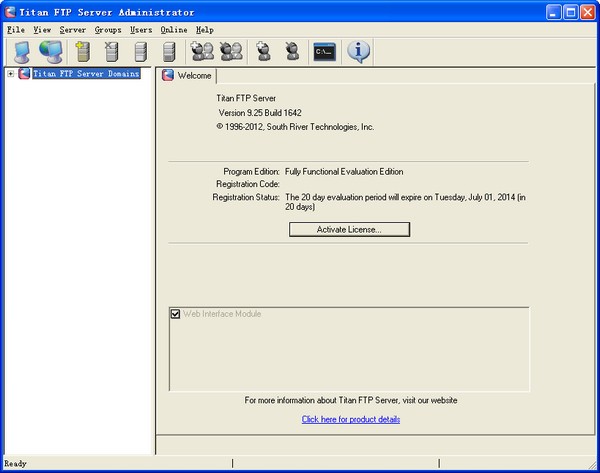Click the Activate License button
This screenshot has width=600, height=473.
pos(349,229)
